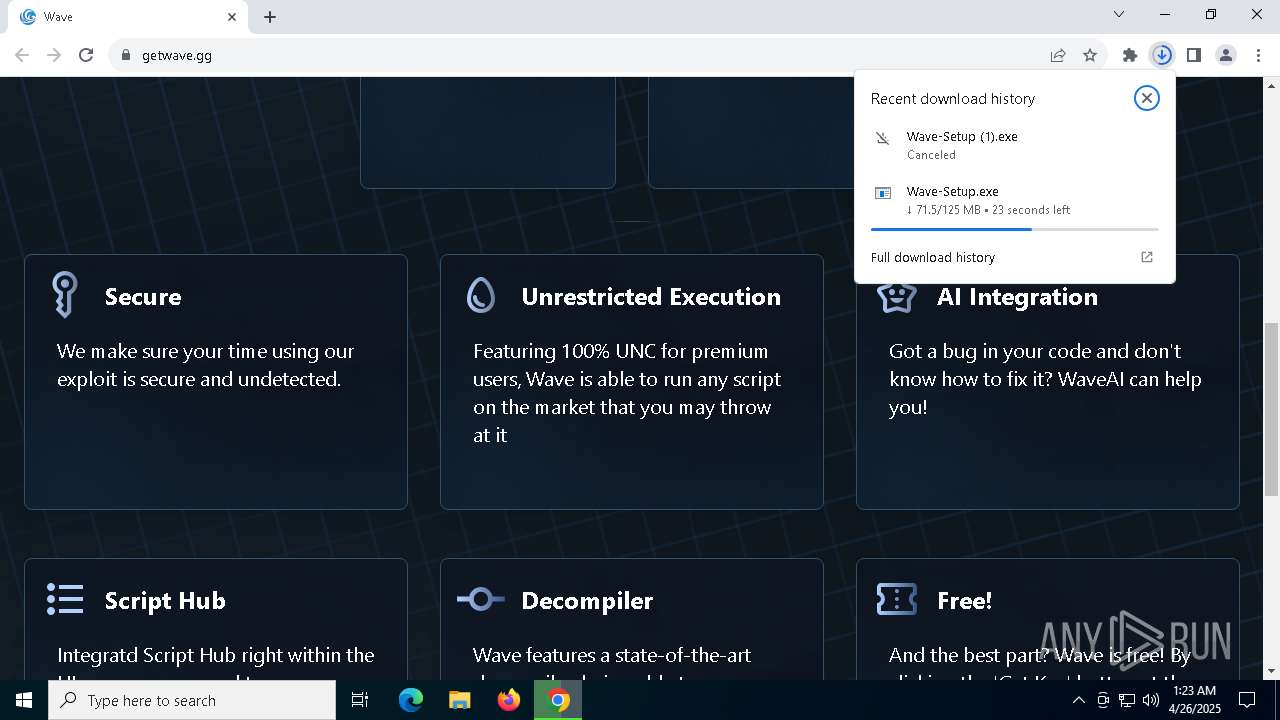Open the Extensions puzzle icon
The image size is (1280, 720).
tap(1130, 55)
